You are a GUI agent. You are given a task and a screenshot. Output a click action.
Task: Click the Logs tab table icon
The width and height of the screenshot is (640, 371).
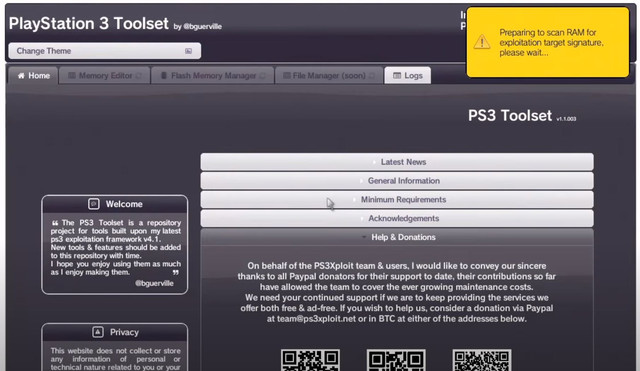point(397,76)
